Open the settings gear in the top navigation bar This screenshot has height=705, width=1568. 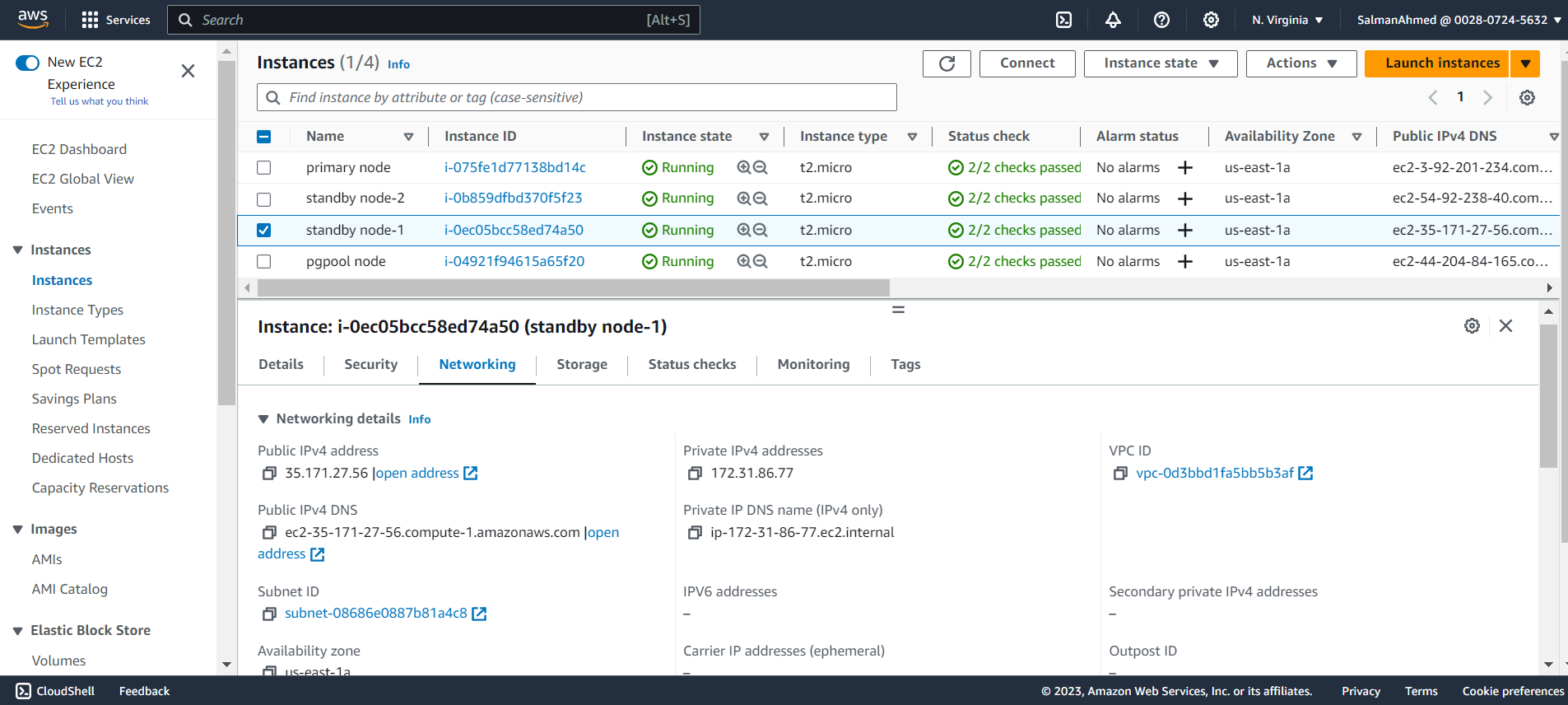pyautogui.click(x=1211, y=20)
